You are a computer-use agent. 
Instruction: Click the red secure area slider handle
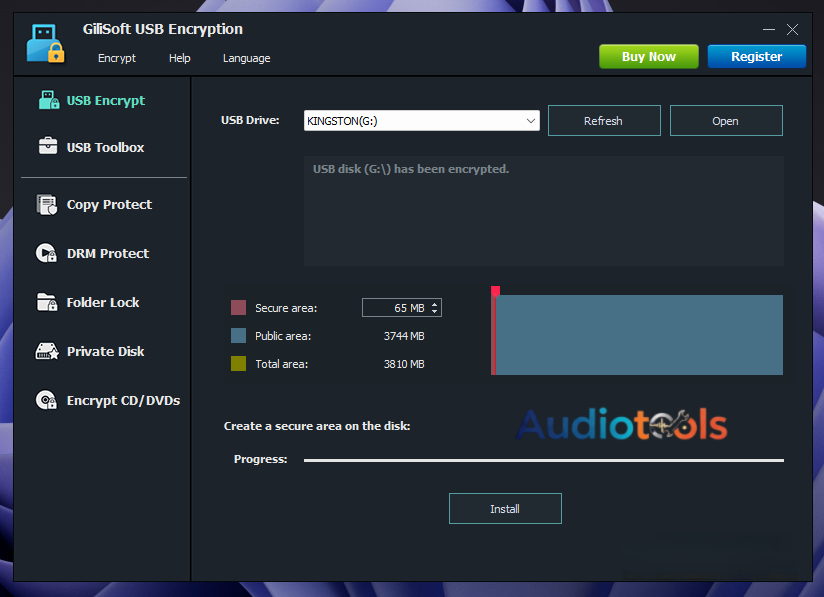495,291
